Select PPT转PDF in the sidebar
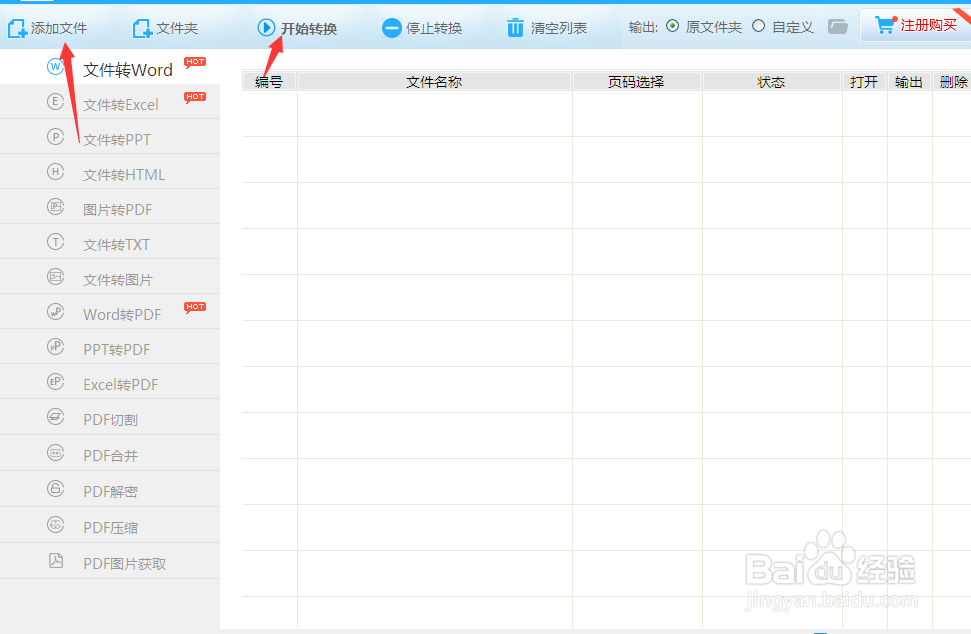Viewport: 971px width, 634px height. [x=110, y=347]
